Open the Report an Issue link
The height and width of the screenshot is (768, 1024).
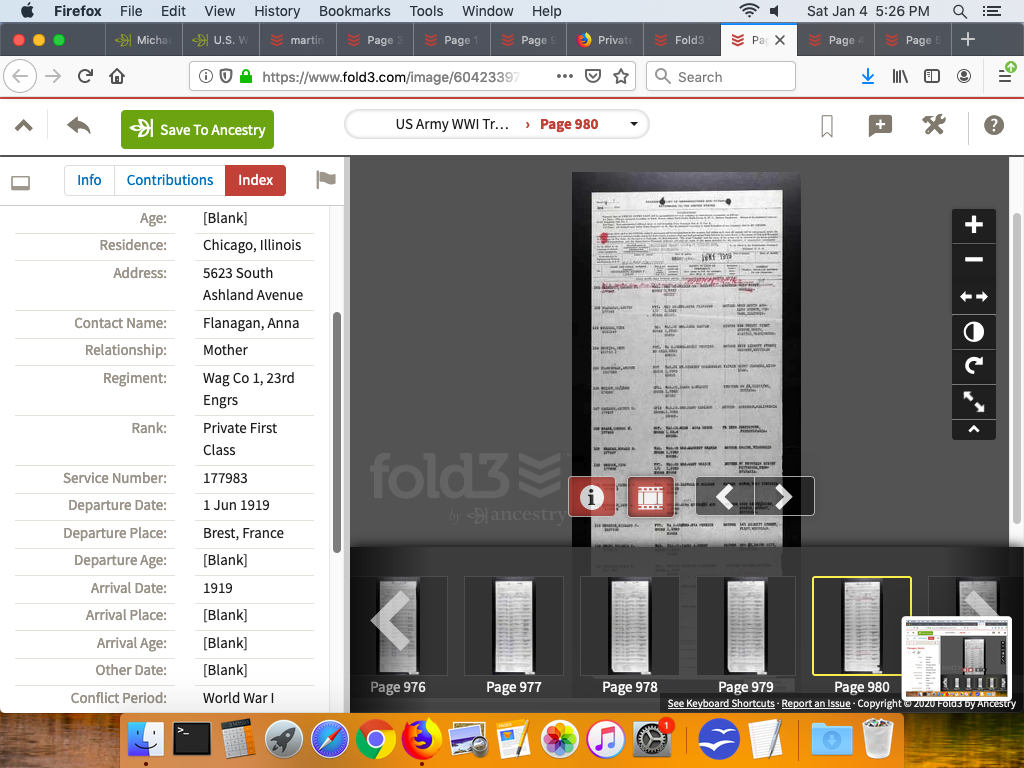click(816, 704)
